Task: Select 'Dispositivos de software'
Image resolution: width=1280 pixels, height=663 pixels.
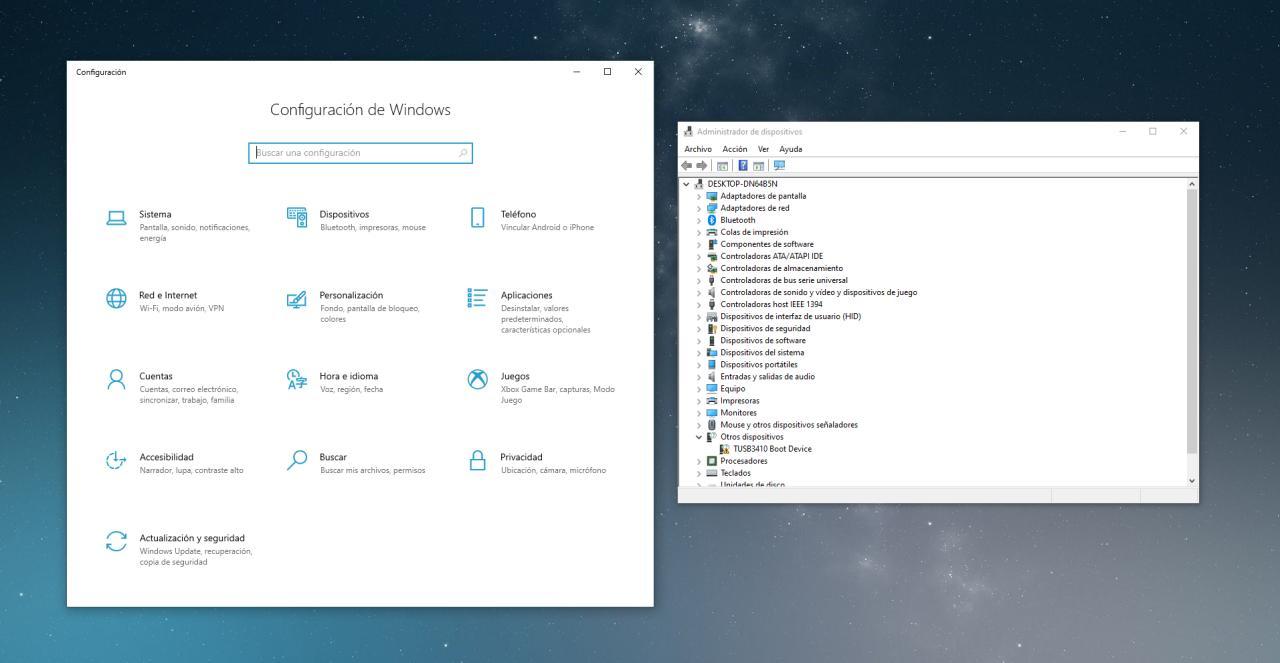Action: tap(763, 340)
